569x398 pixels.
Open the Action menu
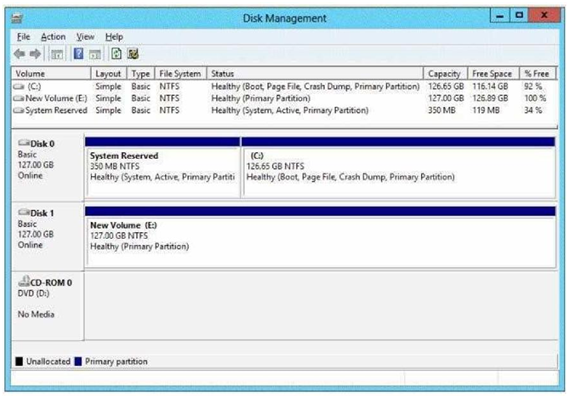tap(53, 37)
